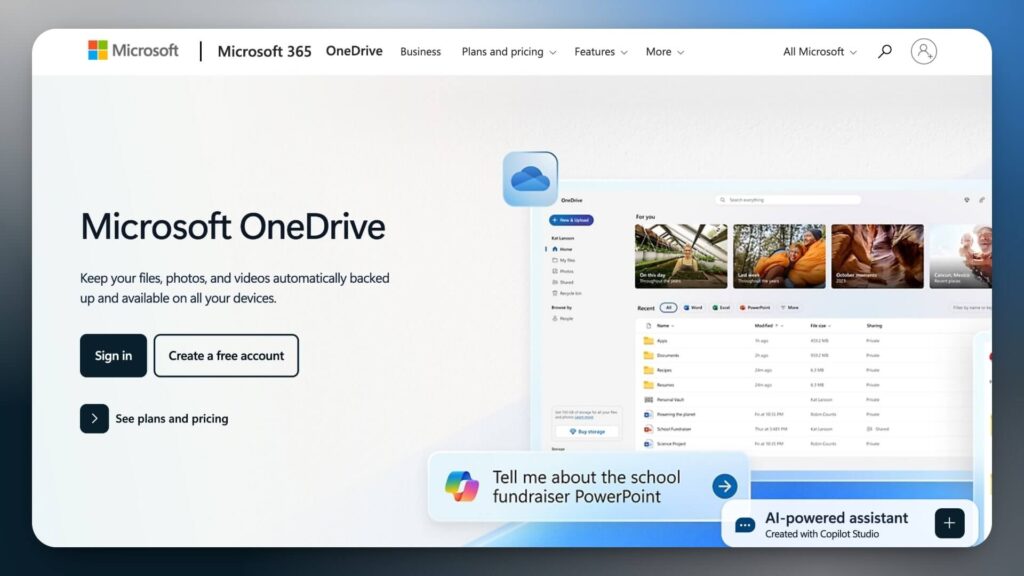This screenshot has width=1024, height=576.
Task: Open the Personal Vault
Action: [x=667, y=399]
